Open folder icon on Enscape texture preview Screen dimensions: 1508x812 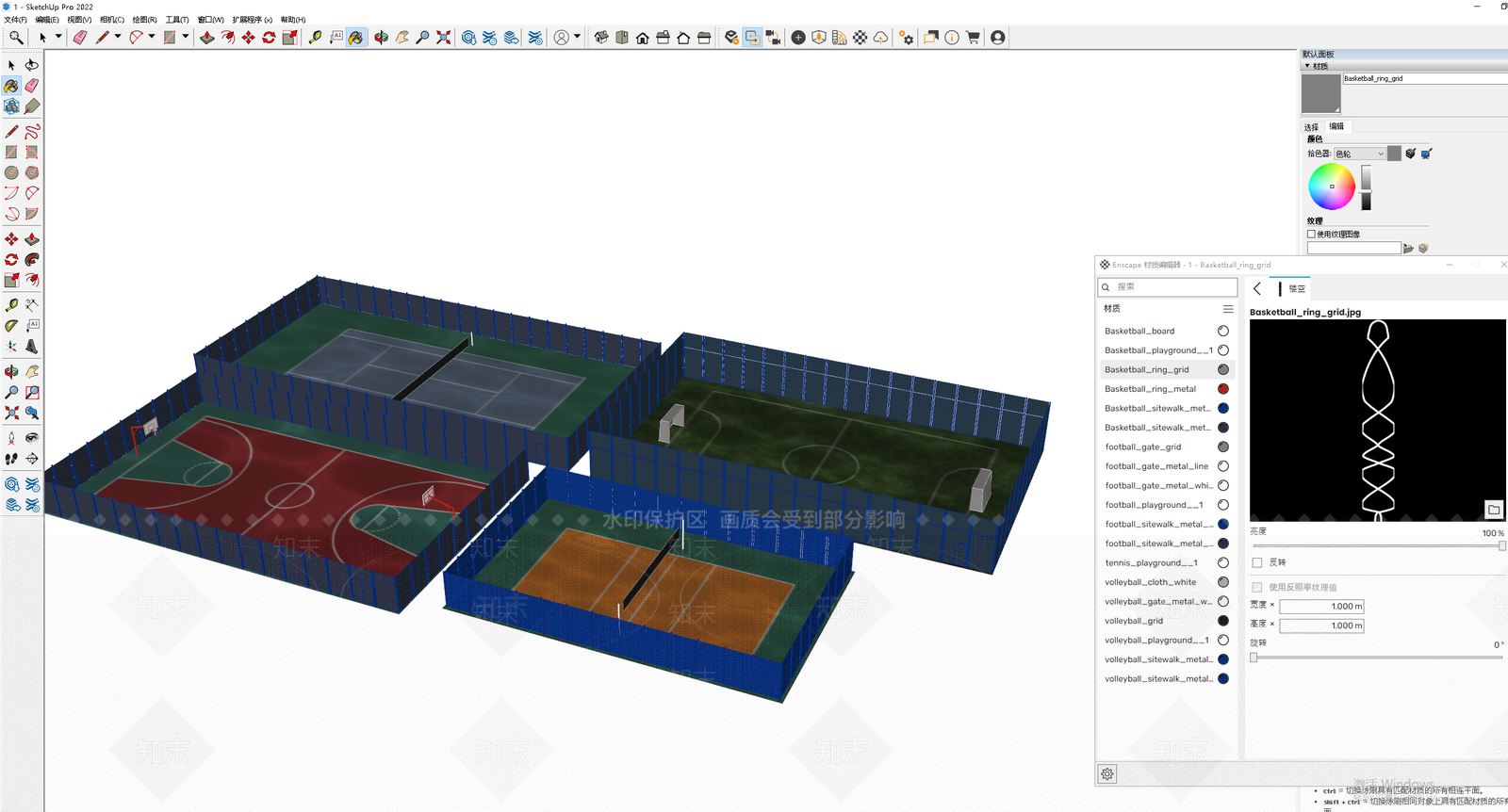[1494, 510]
